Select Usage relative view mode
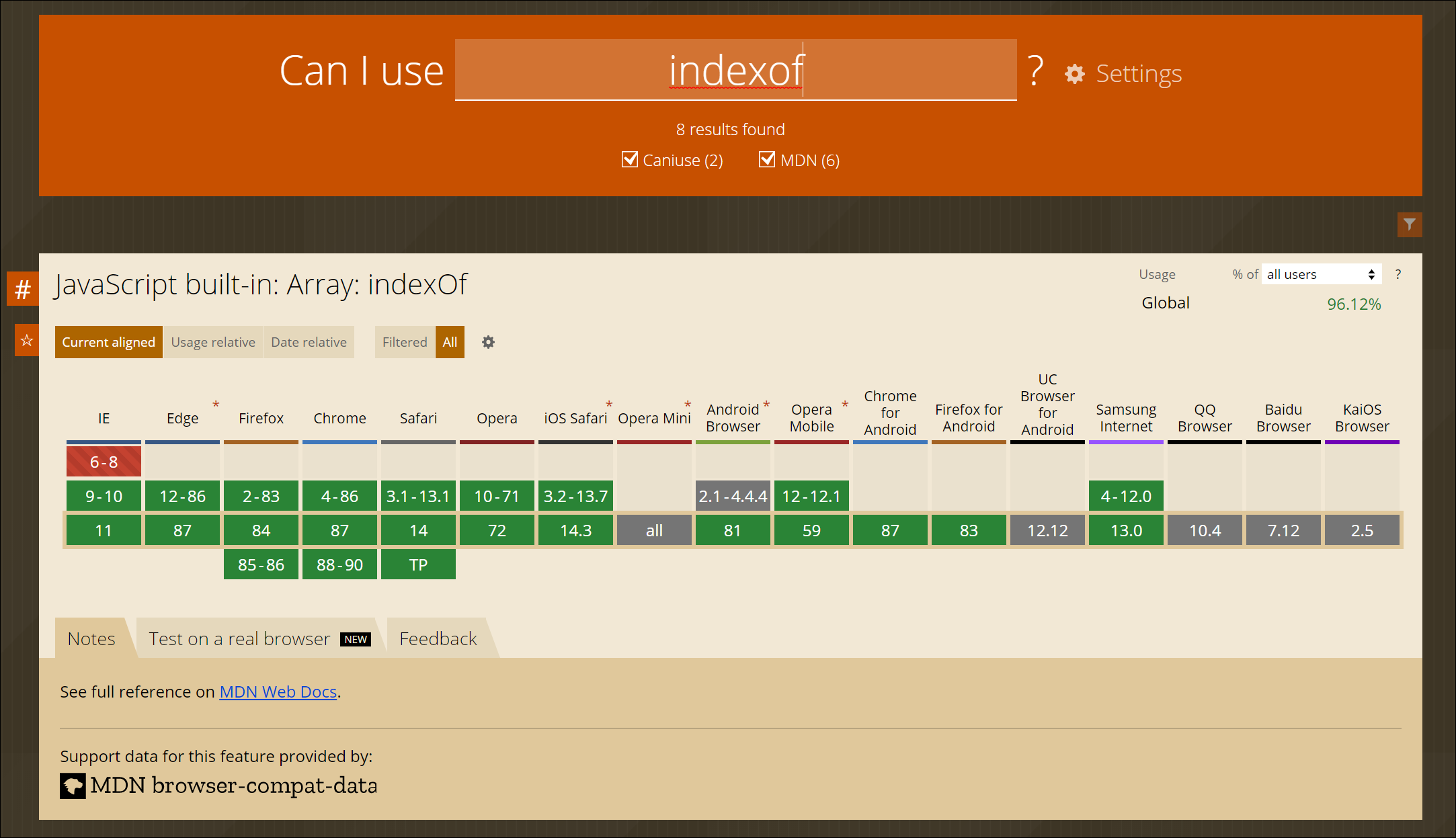 click(213, 342)
